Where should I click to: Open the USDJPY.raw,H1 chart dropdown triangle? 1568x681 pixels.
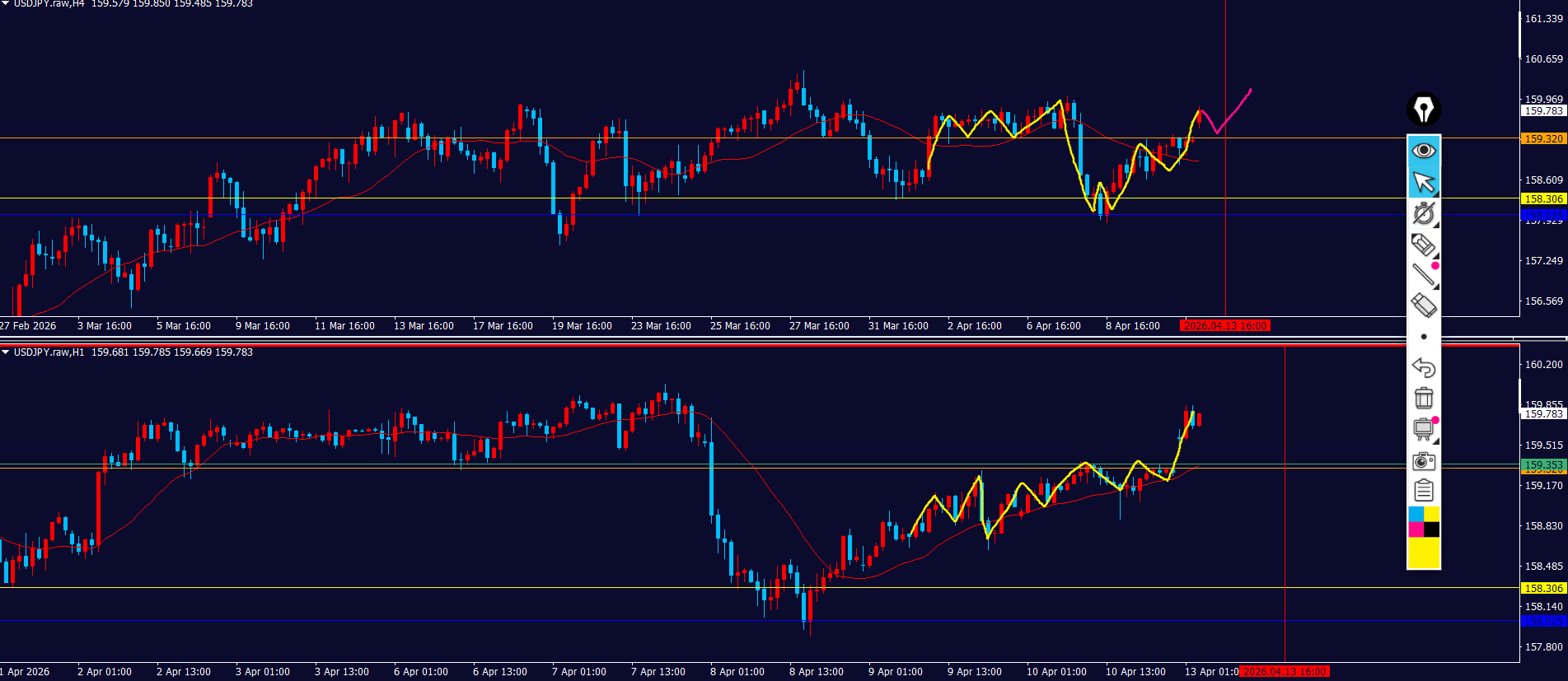tap(6, 352)
